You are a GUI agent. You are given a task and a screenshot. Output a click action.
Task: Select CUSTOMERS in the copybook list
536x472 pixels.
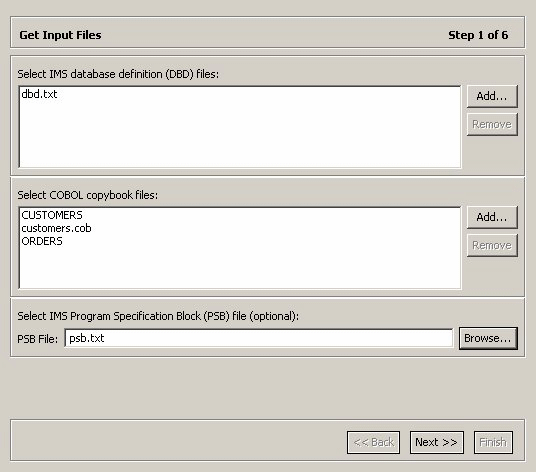[x=52, y=215]
